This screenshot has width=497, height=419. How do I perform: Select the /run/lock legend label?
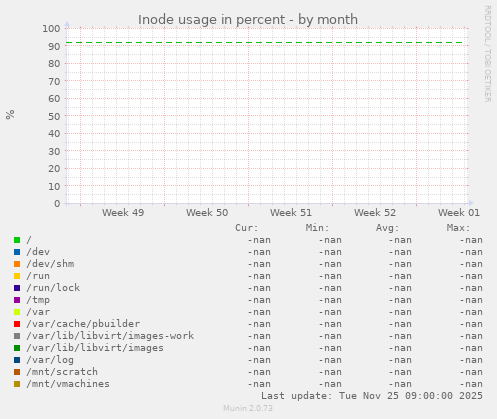tap(53, 288)
